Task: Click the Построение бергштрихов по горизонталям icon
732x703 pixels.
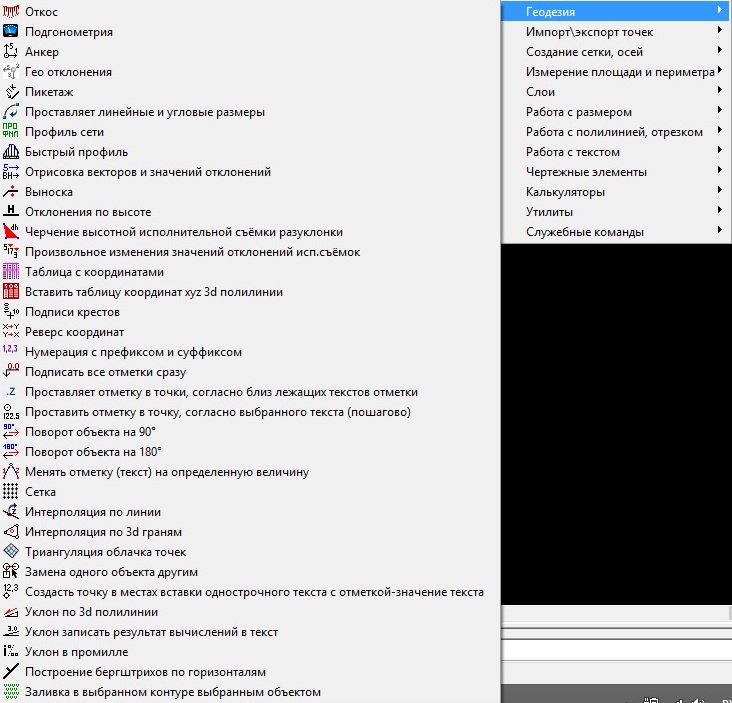Action: [11, 672]
